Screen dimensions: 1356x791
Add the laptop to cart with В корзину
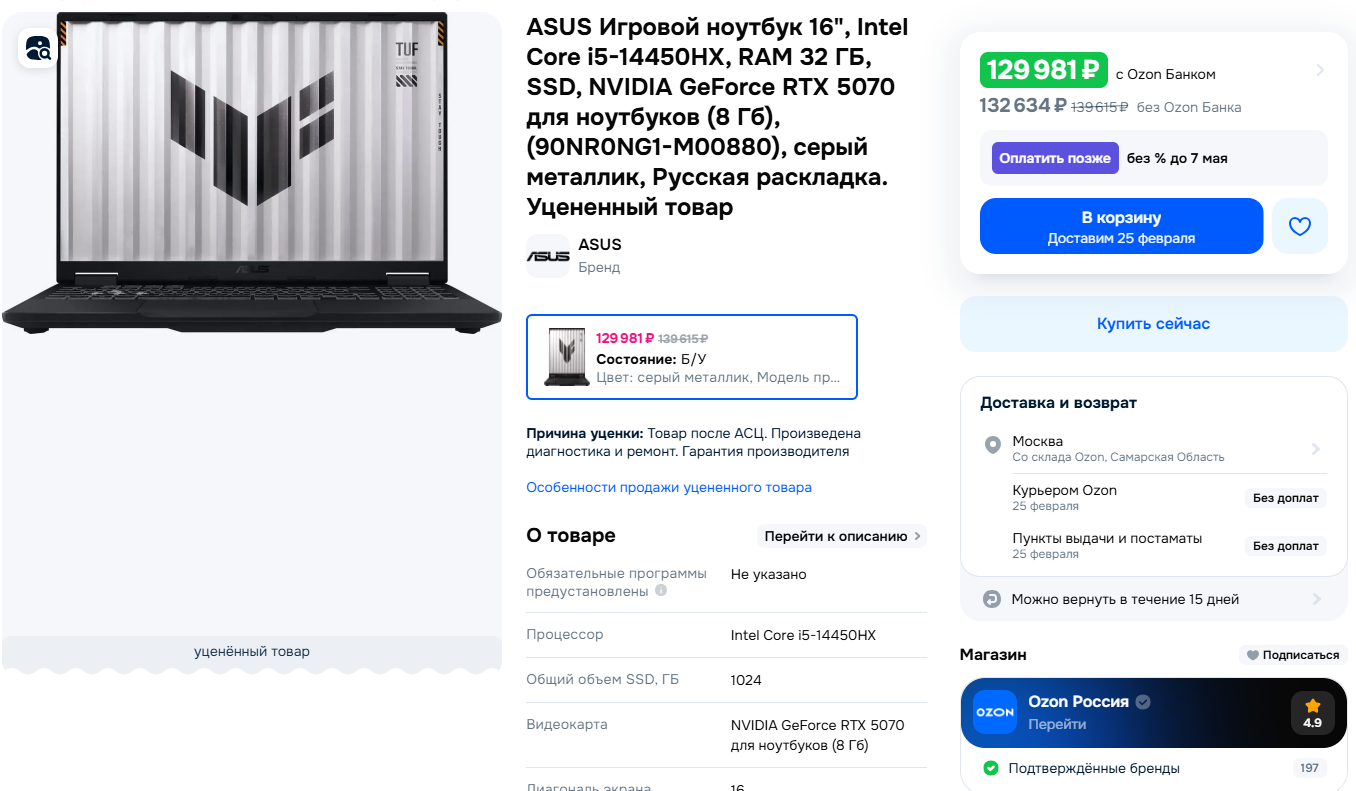(x=1121, y=226)
